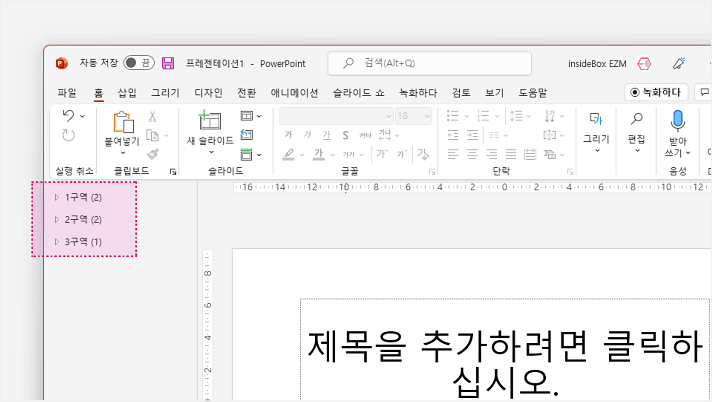
Task: Click the cut scissors icon
Action: coord(152,116)
